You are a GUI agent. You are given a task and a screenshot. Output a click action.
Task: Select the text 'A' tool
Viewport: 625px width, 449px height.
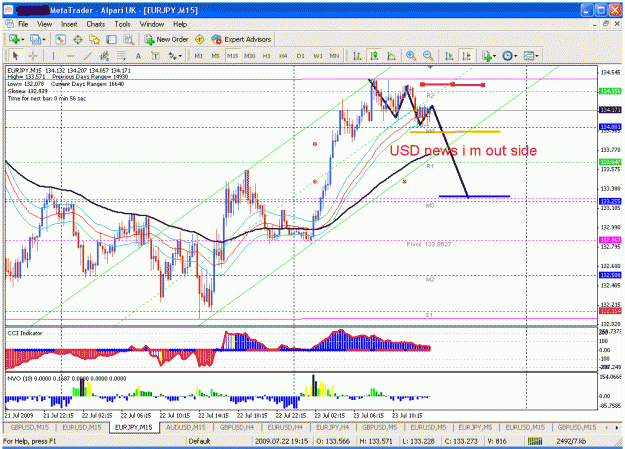[x=138, y=56]
